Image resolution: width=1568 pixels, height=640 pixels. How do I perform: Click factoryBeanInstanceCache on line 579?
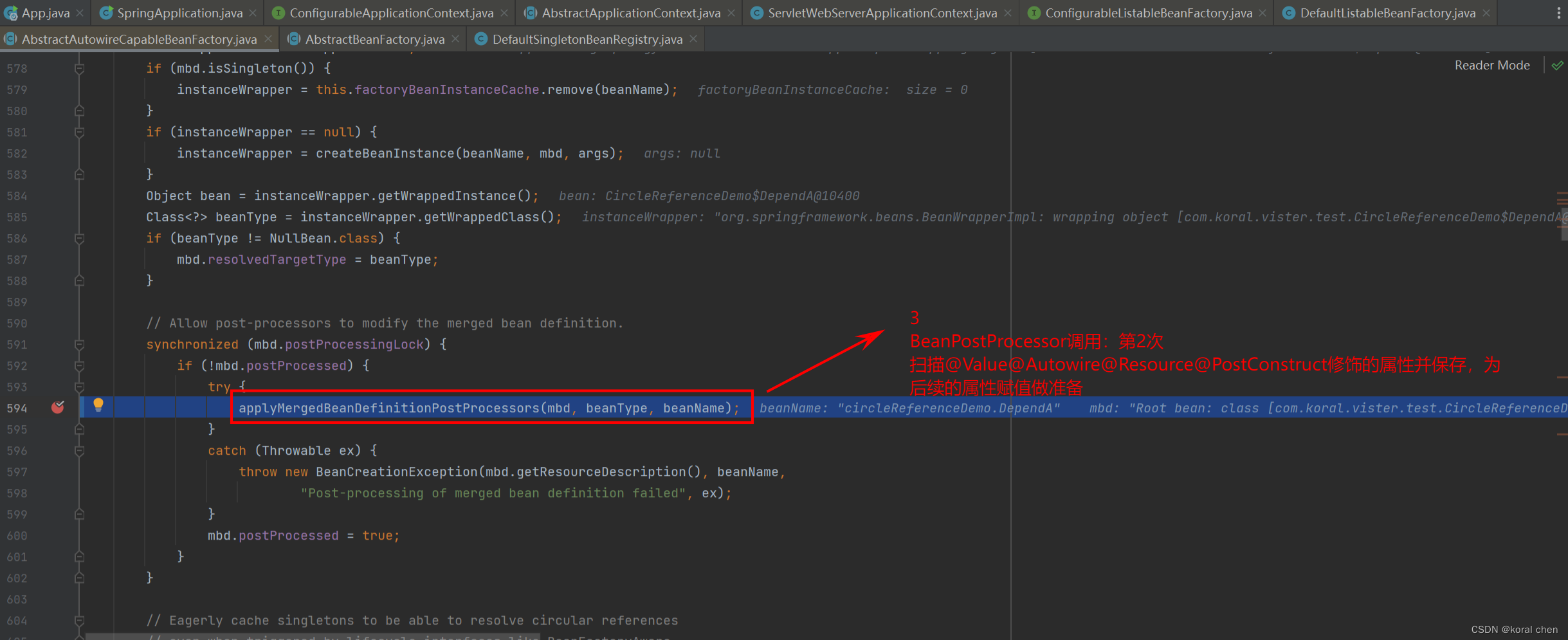tap(447, 89)
